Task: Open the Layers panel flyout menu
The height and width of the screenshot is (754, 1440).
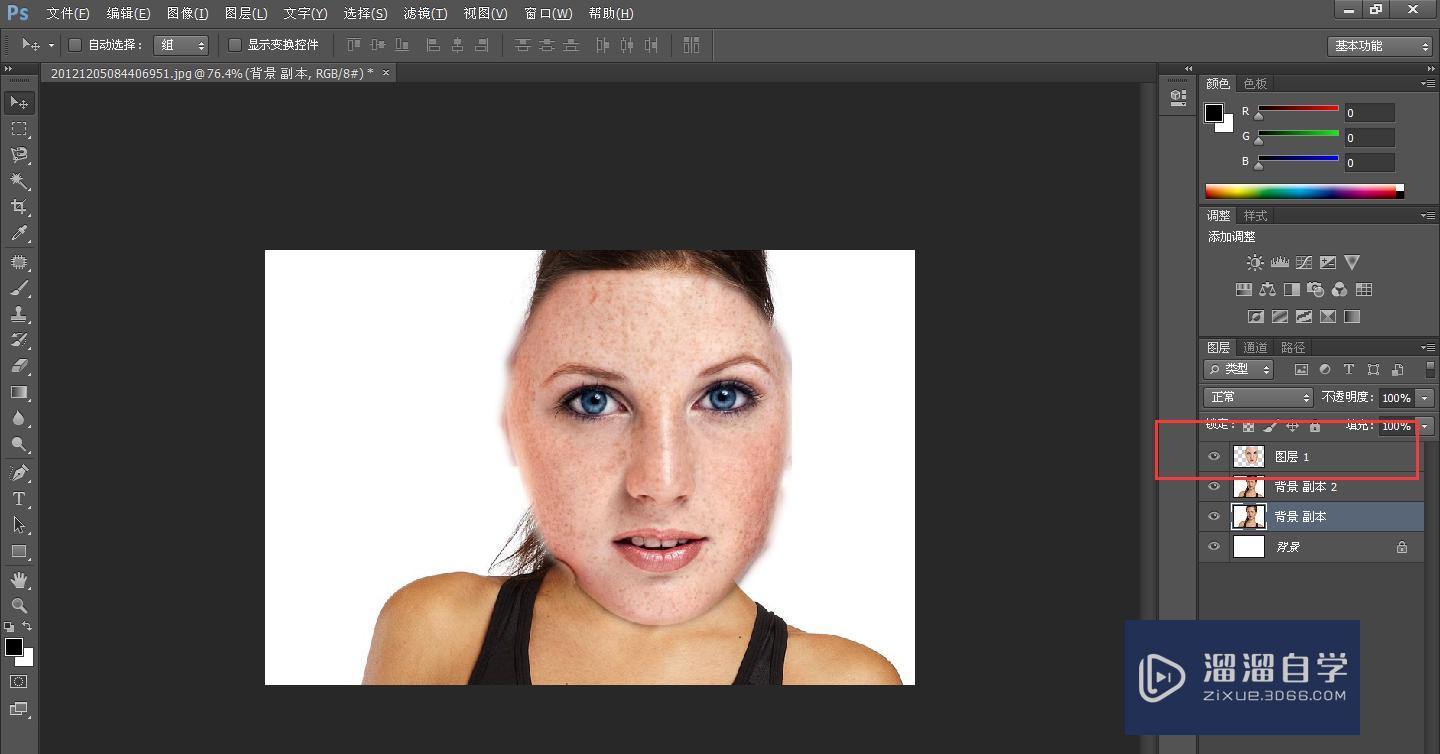Action: click(1428, 347)
